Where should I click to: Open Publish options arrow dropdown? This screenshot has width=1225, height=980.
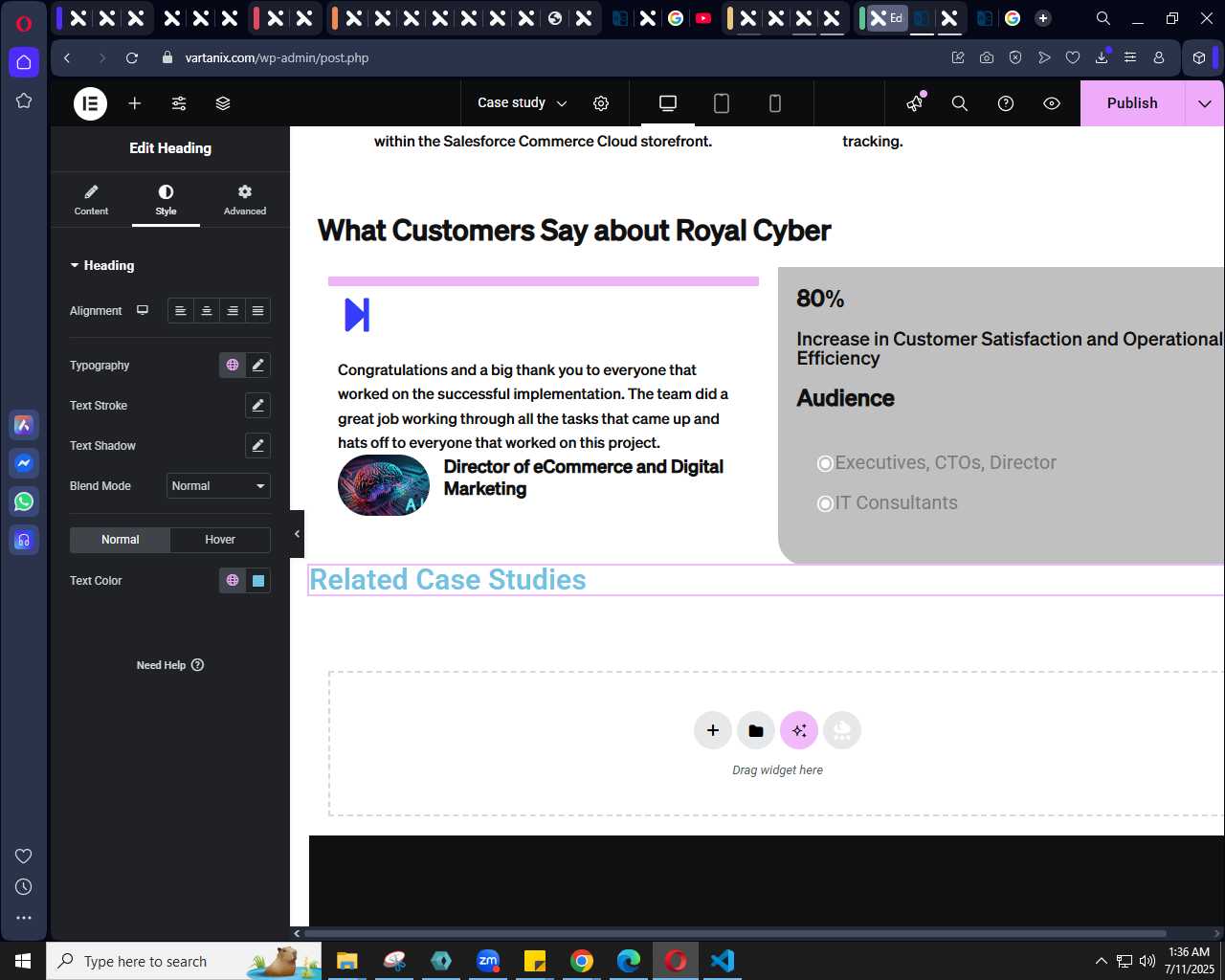click(1205, 103)
